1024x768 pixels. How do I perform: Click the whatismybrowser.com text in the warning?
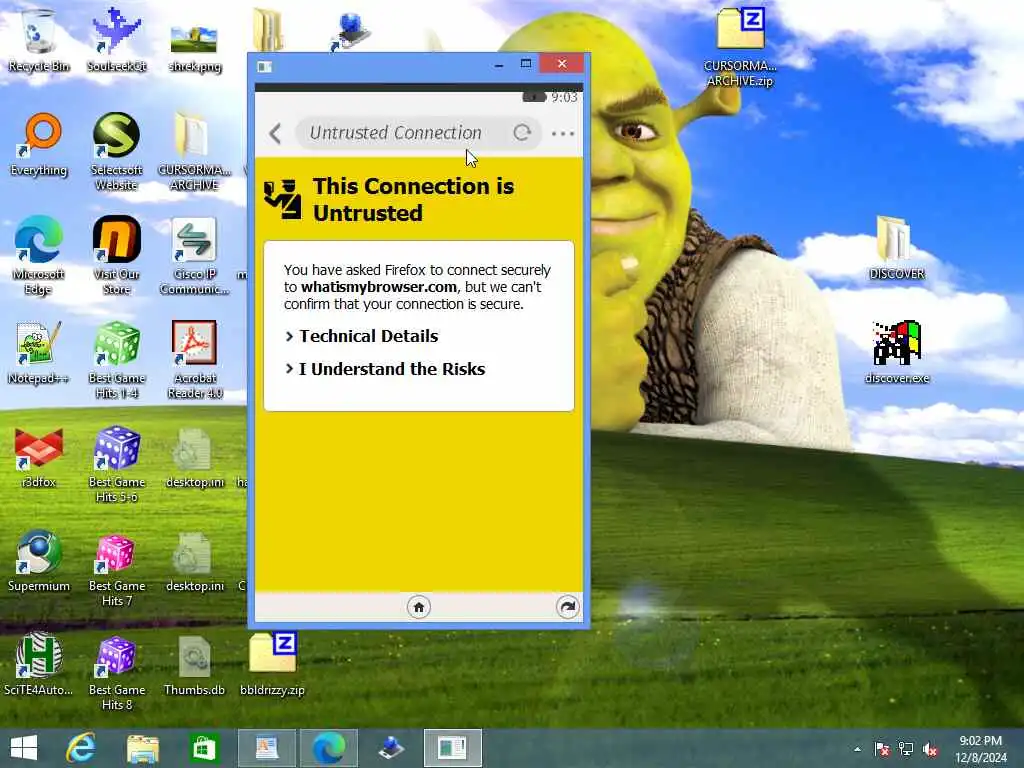pos(379,287)
